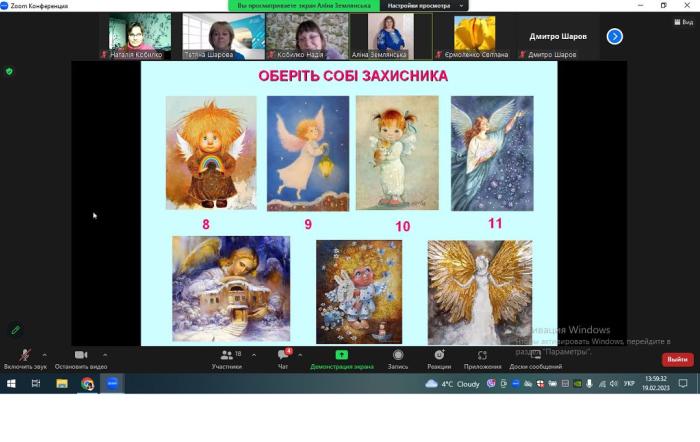Click green Демонстрация экрана share icon
The width and height of the screenshot is (700, 442).
(341, 356)
